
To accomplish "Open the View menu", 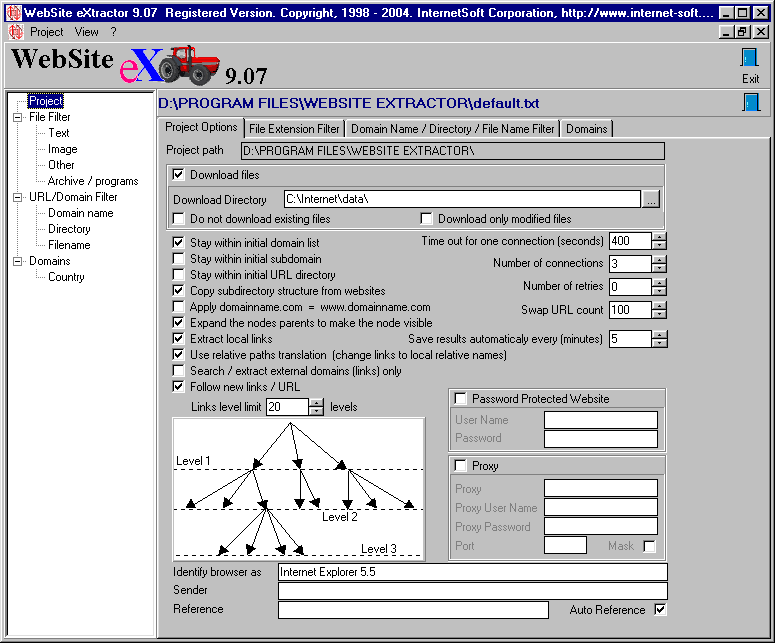I will [86, 32].
